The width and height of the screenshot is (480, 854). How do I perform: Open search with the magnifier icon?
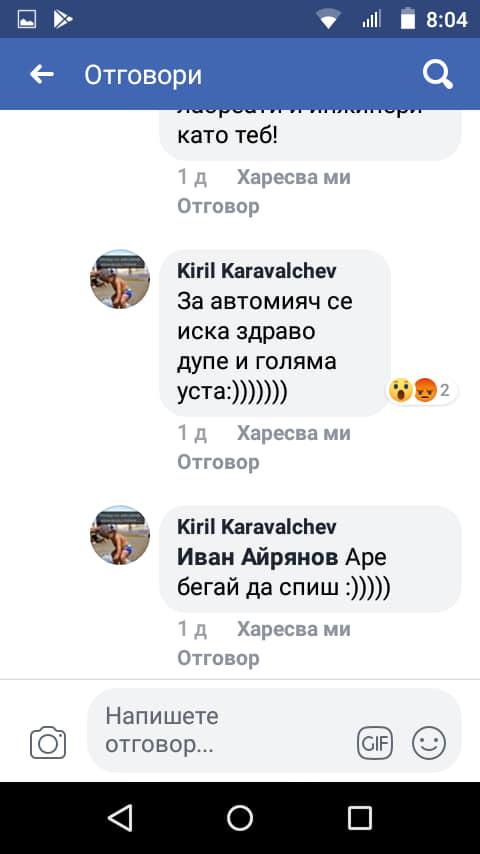coord(438,74)
